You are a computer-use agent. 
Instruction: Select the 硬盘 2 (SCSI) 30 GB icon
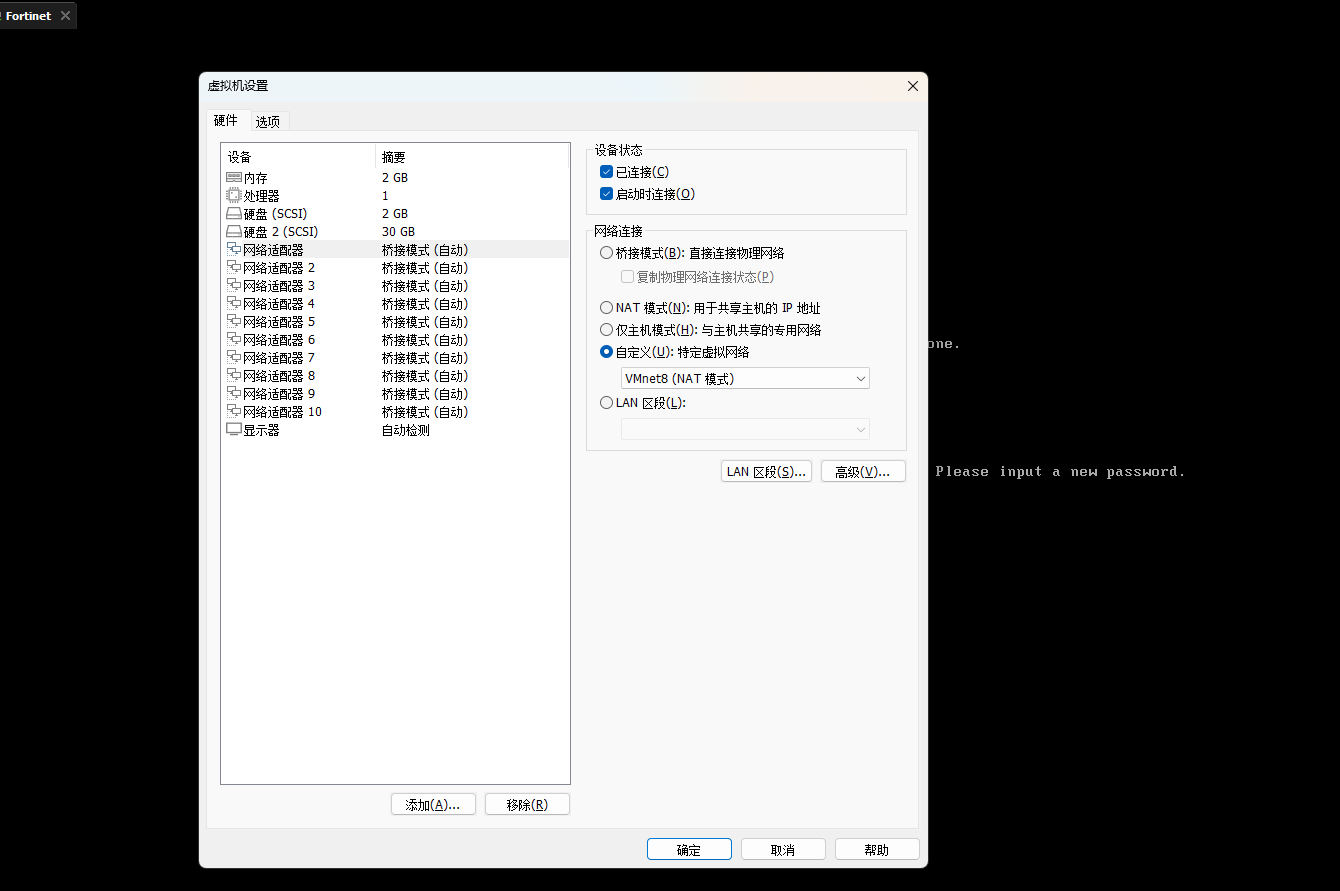point(234,232)
